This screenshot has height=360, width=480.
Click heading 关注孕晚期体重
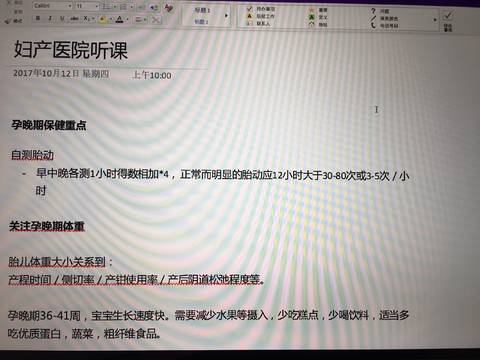pos(47,226)
